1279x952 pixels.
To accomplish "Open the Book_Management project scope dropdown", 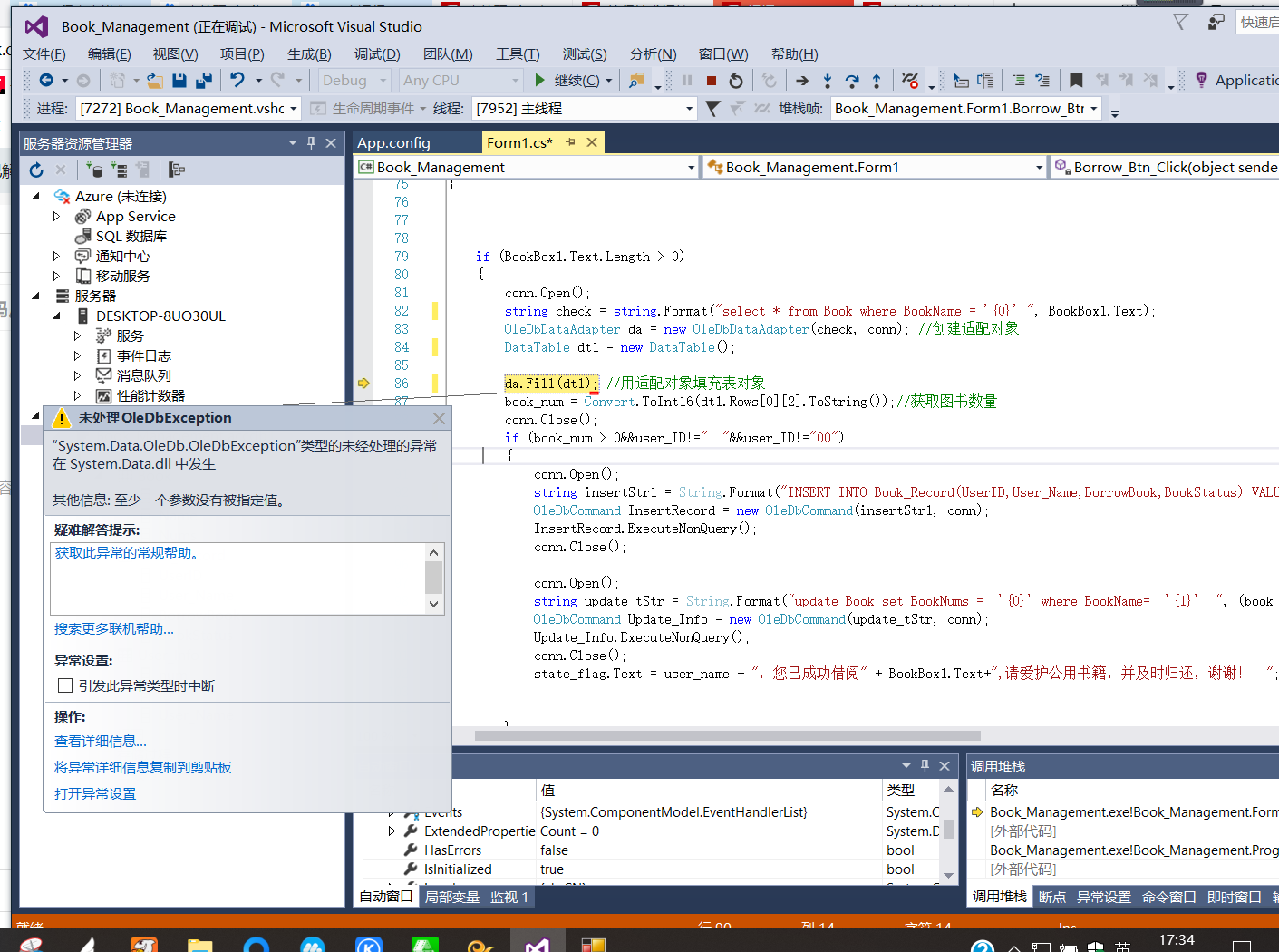I will point(691,168).
